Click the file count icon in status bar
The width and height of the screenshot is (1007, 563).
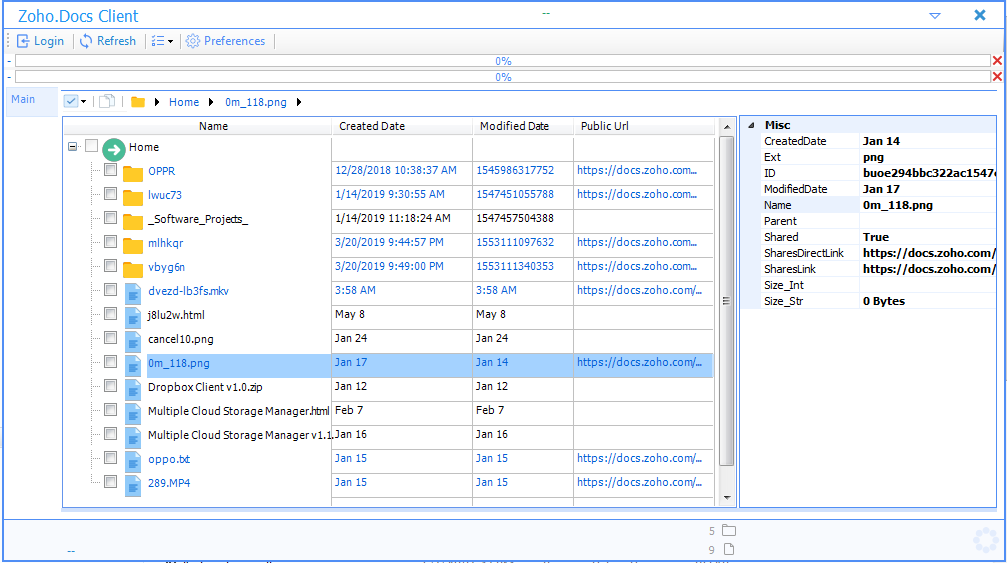pos(729,549)
